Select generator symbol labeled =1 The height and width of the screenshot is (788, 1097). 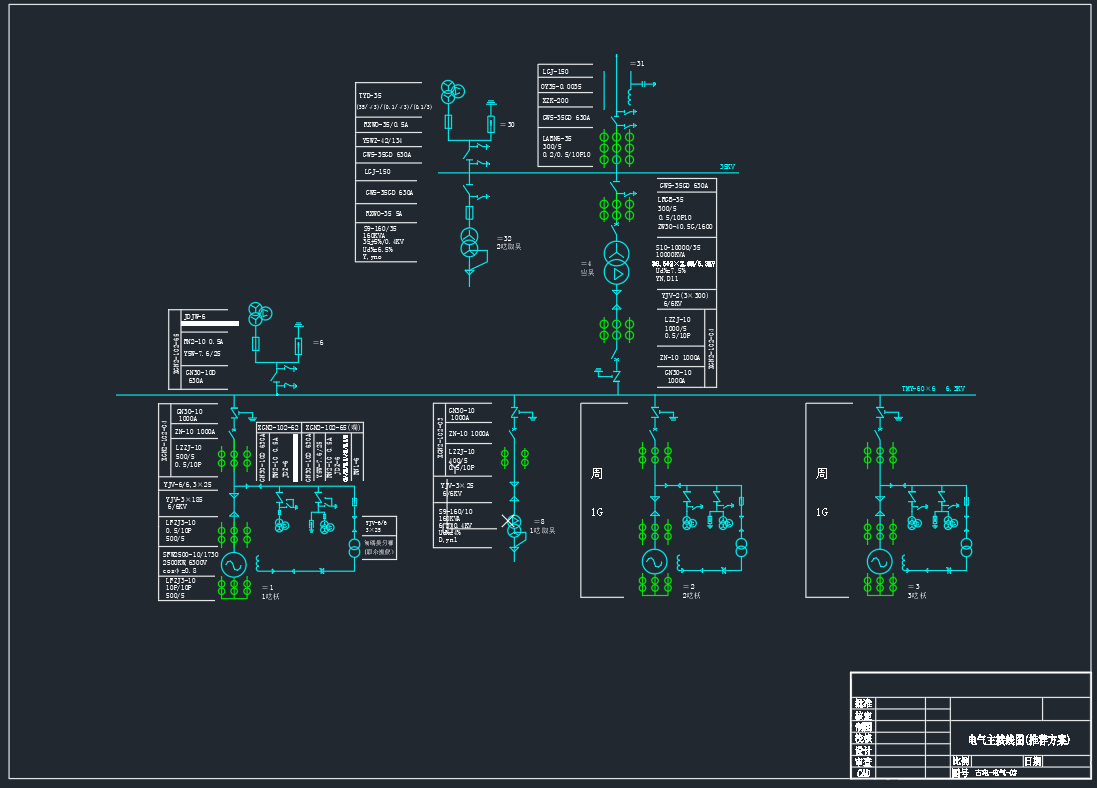tap(234, 564)
